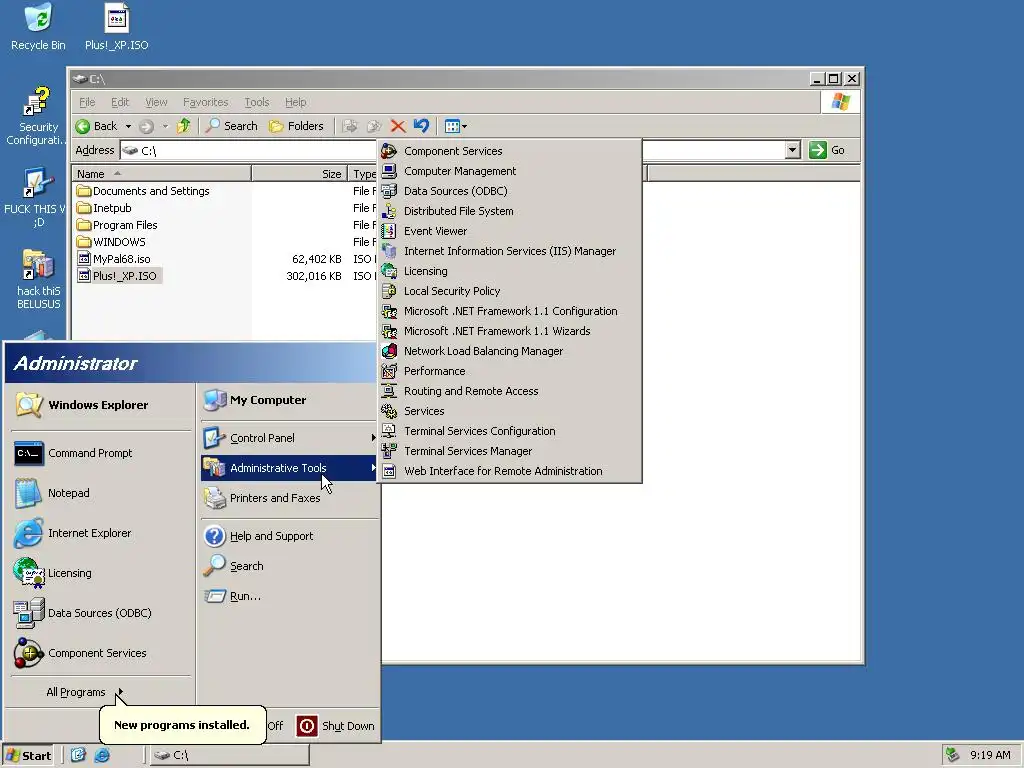Open Distributed File System
The height and width of the screenshot is (768, 1024).
509,211
